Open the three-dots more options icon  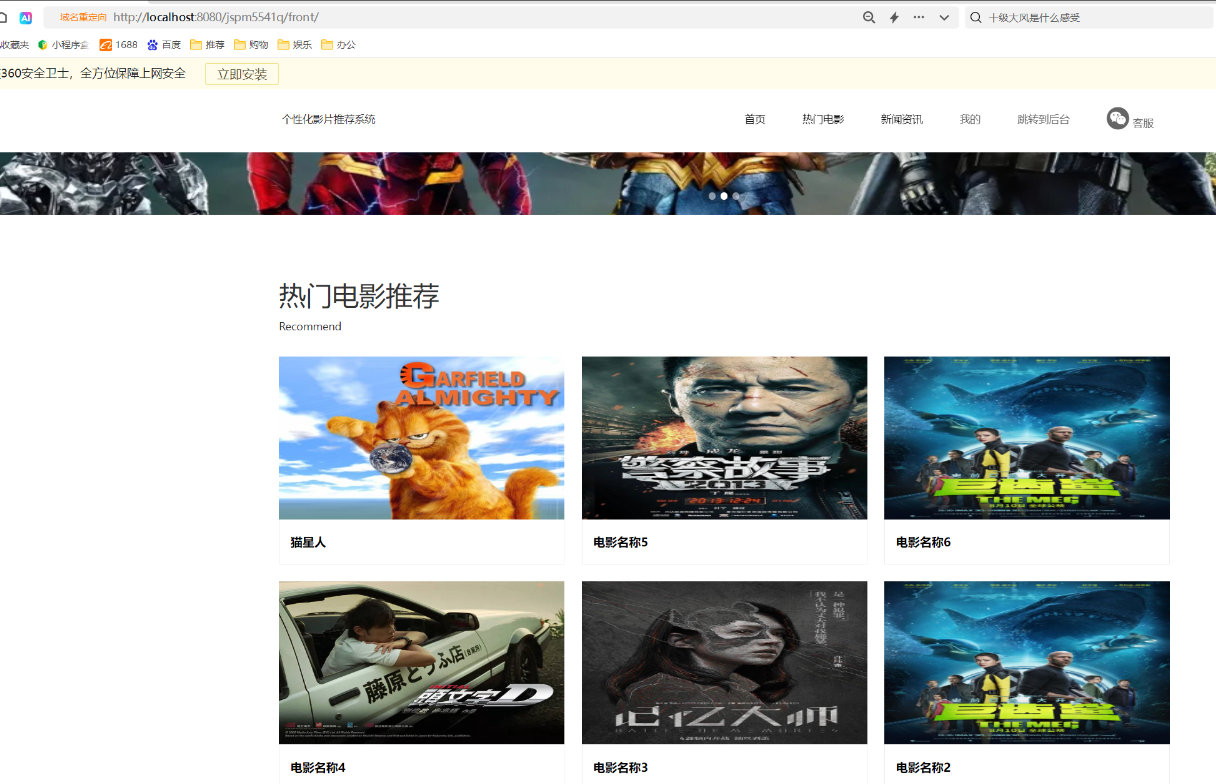[919, 18]
